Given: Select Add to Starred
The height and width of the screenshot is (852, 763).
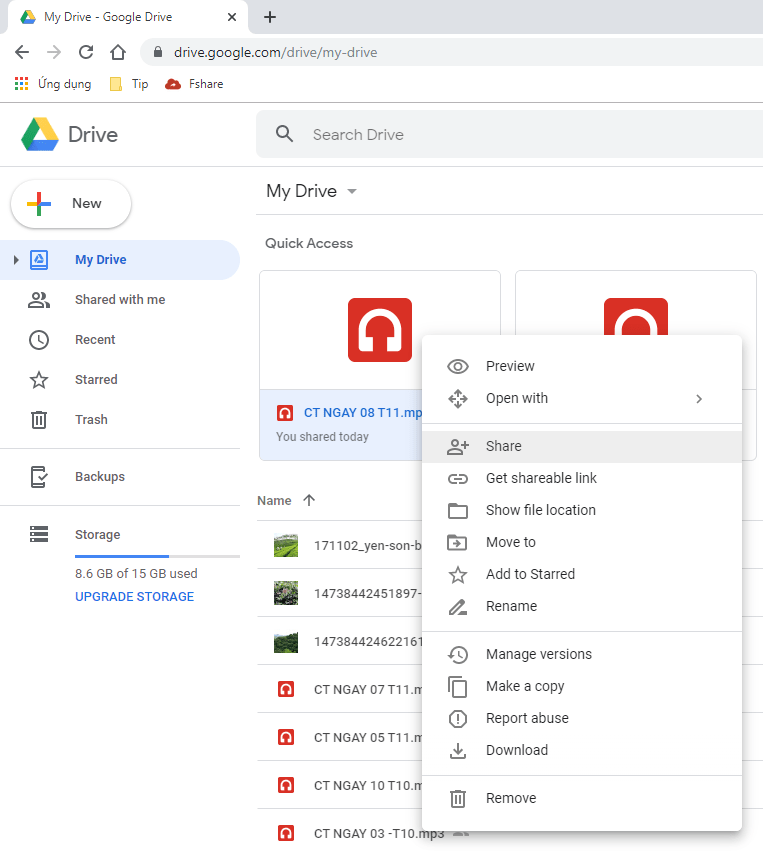Looking at the screenshot, I should pyautogui.click(x=582, y=574).
